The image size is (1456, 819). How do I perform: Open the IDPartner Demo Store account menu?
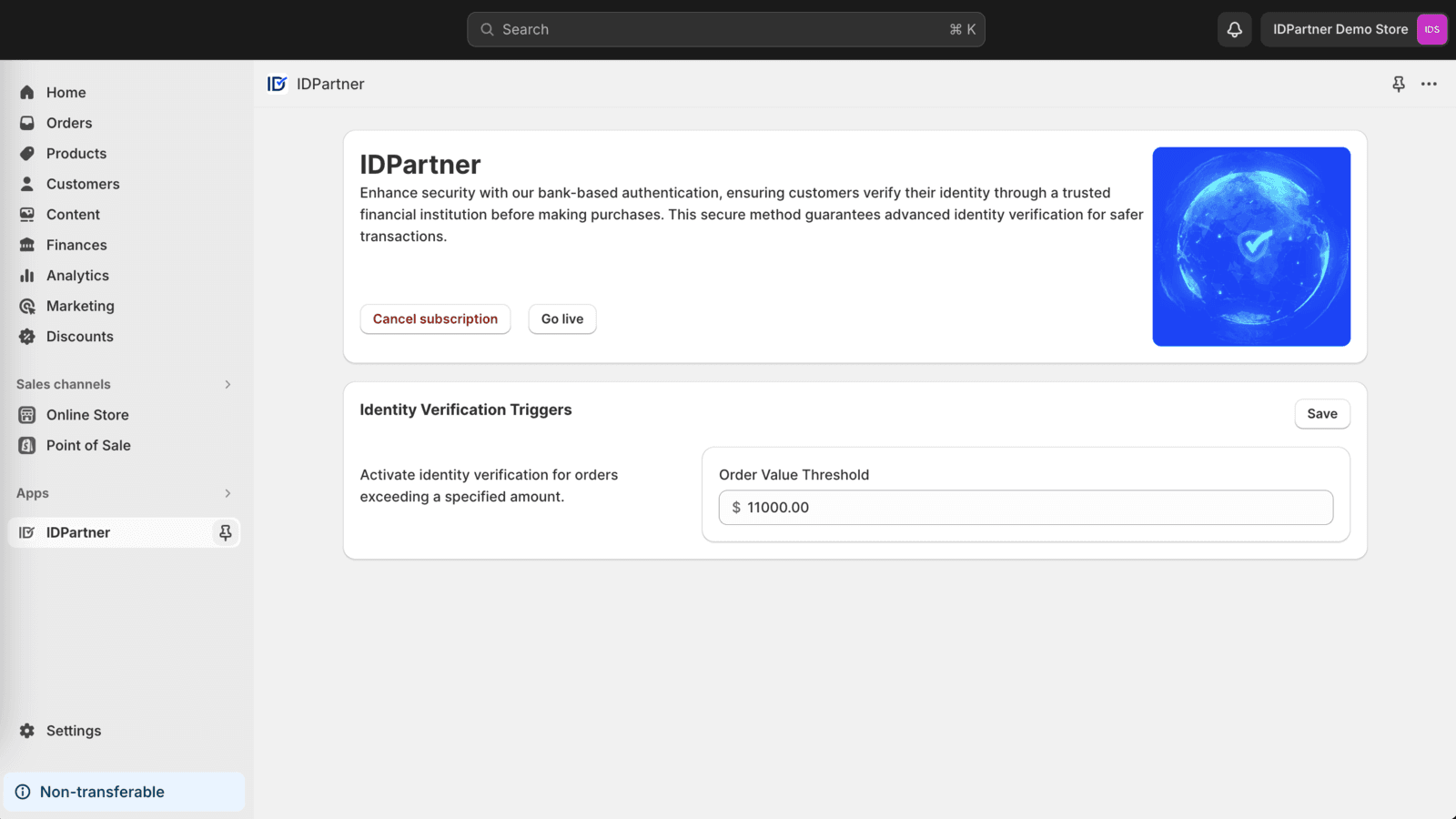tap(1353, 29)
